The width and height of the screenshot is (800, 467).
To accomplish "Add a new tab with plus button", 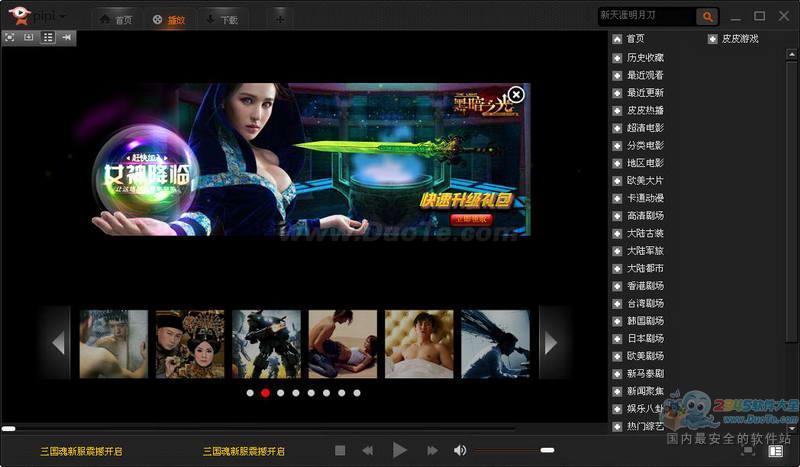I will pyautogui.click(x=280, y=20).
